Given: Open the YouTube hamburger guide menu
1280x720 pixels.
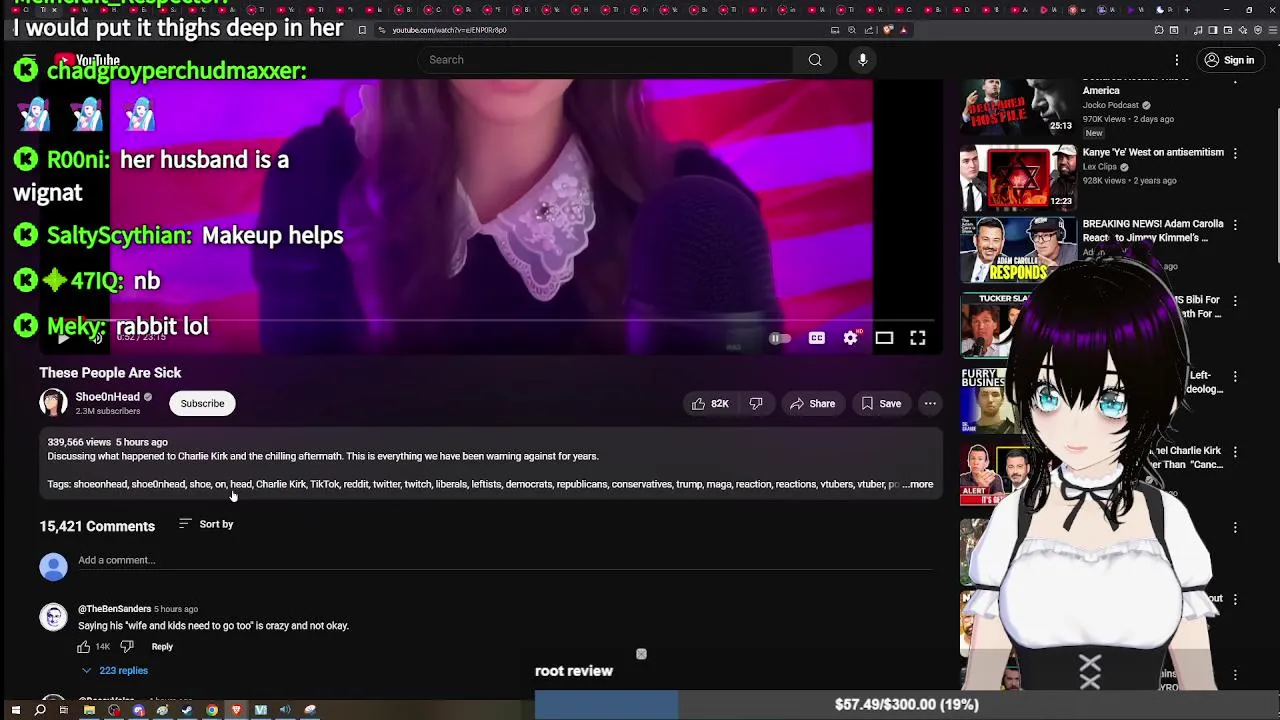Looking at the screenshot, I should tap(28, 60).
